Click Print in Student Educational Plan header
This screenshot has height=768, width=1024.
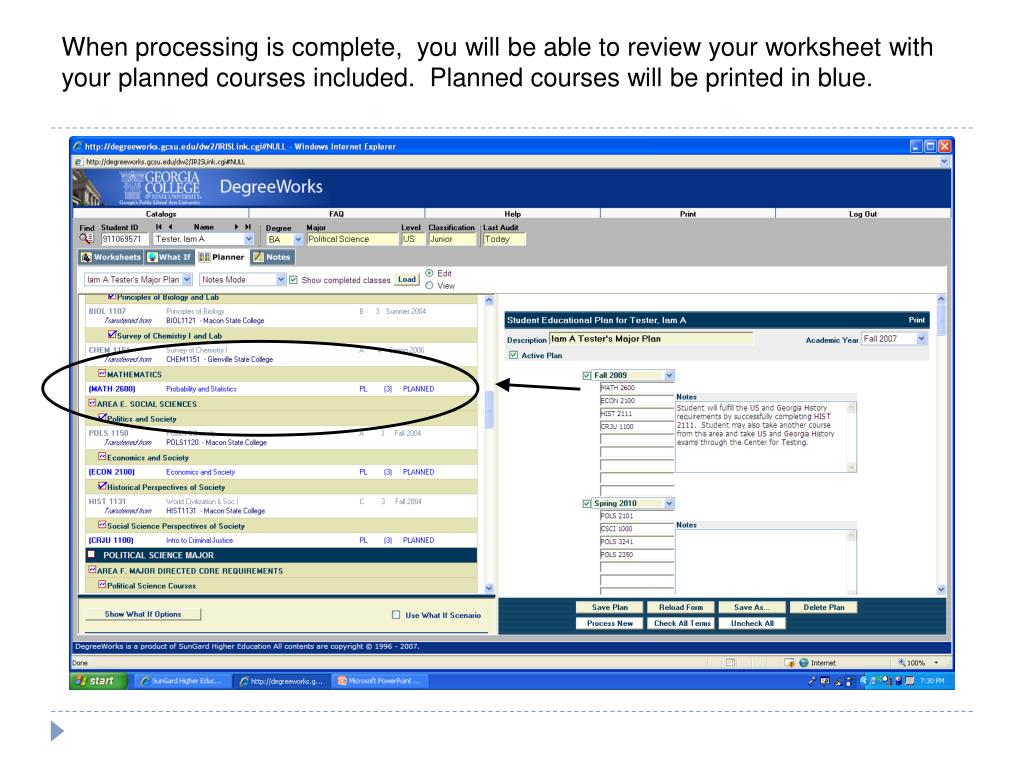(916, 320)
